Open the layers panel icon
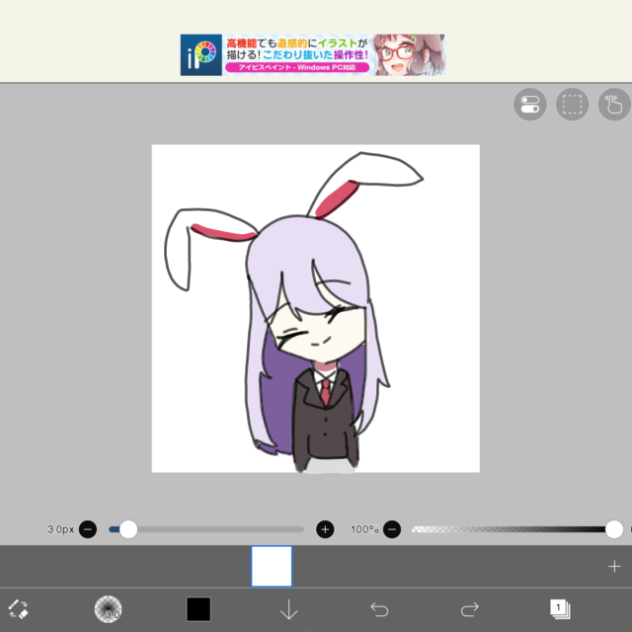The height and width of the screenshot is (632, 632). click(560, 609)
